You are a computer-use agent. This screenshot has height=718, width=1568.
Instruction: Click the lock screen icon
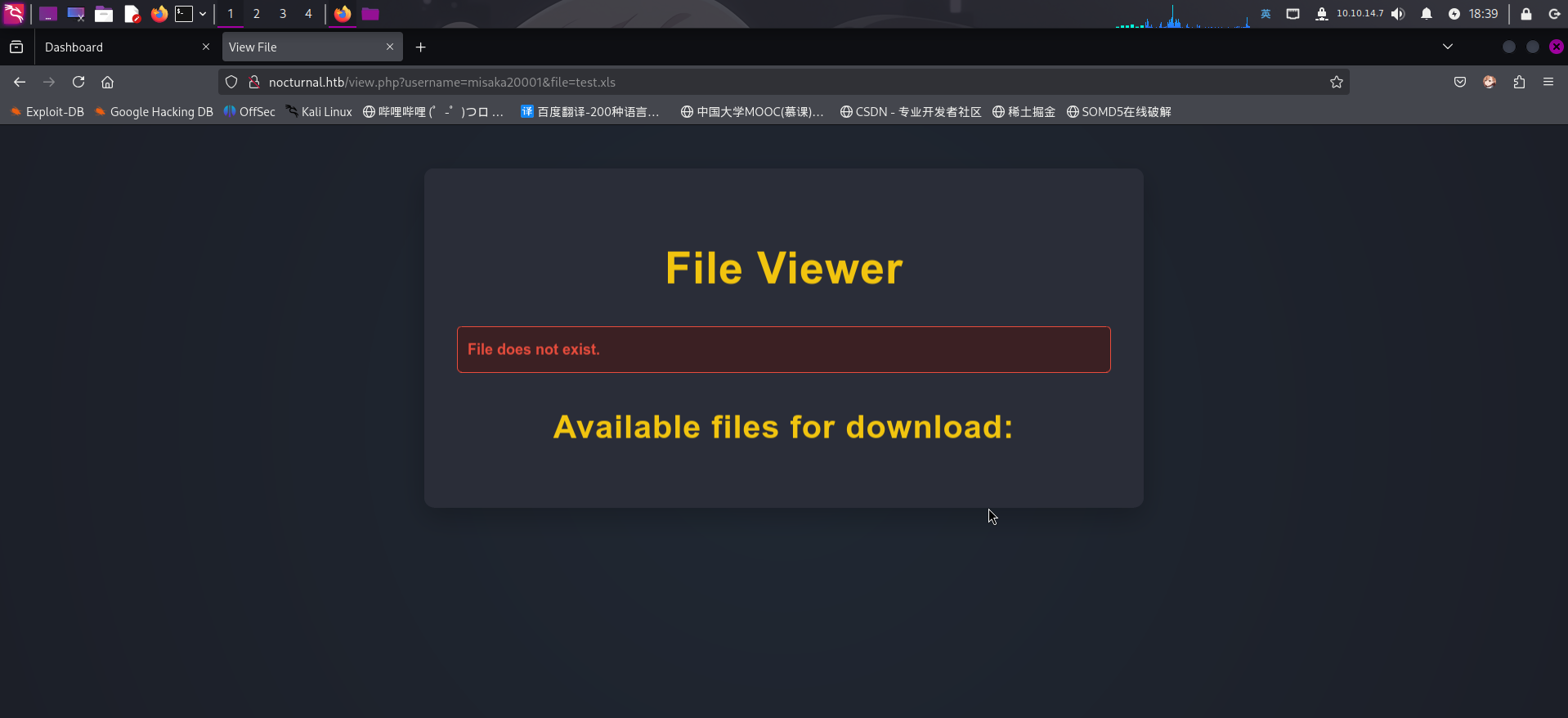[1526, 14]
